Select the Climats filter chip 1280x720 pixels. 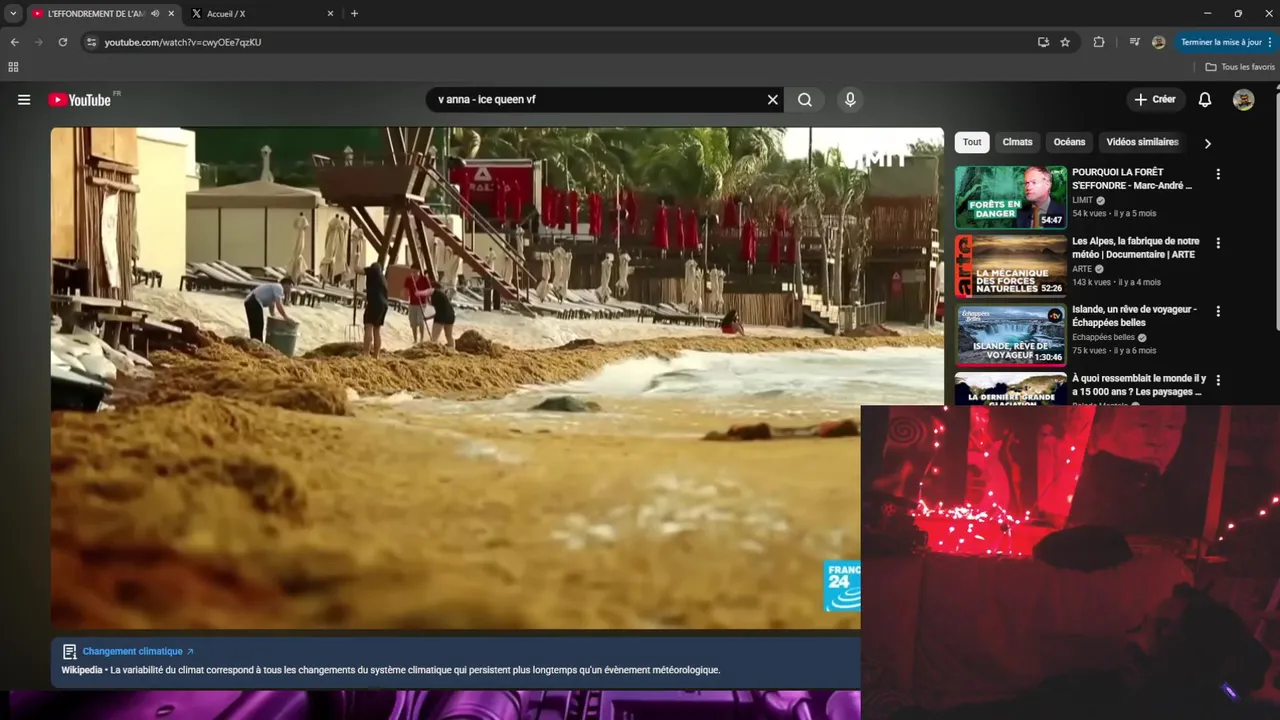(x=1017, y=142)
